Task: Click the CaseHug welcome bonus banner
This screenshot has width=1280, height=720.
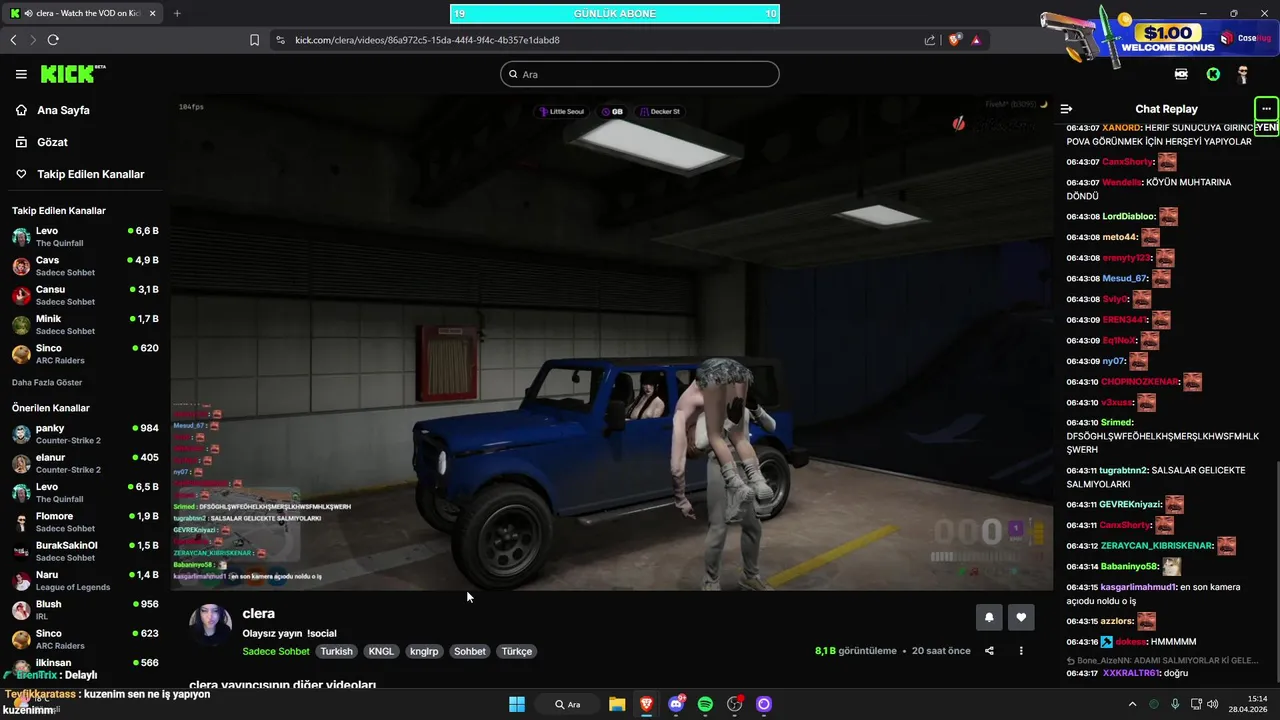Action: tap(1160, 36)
